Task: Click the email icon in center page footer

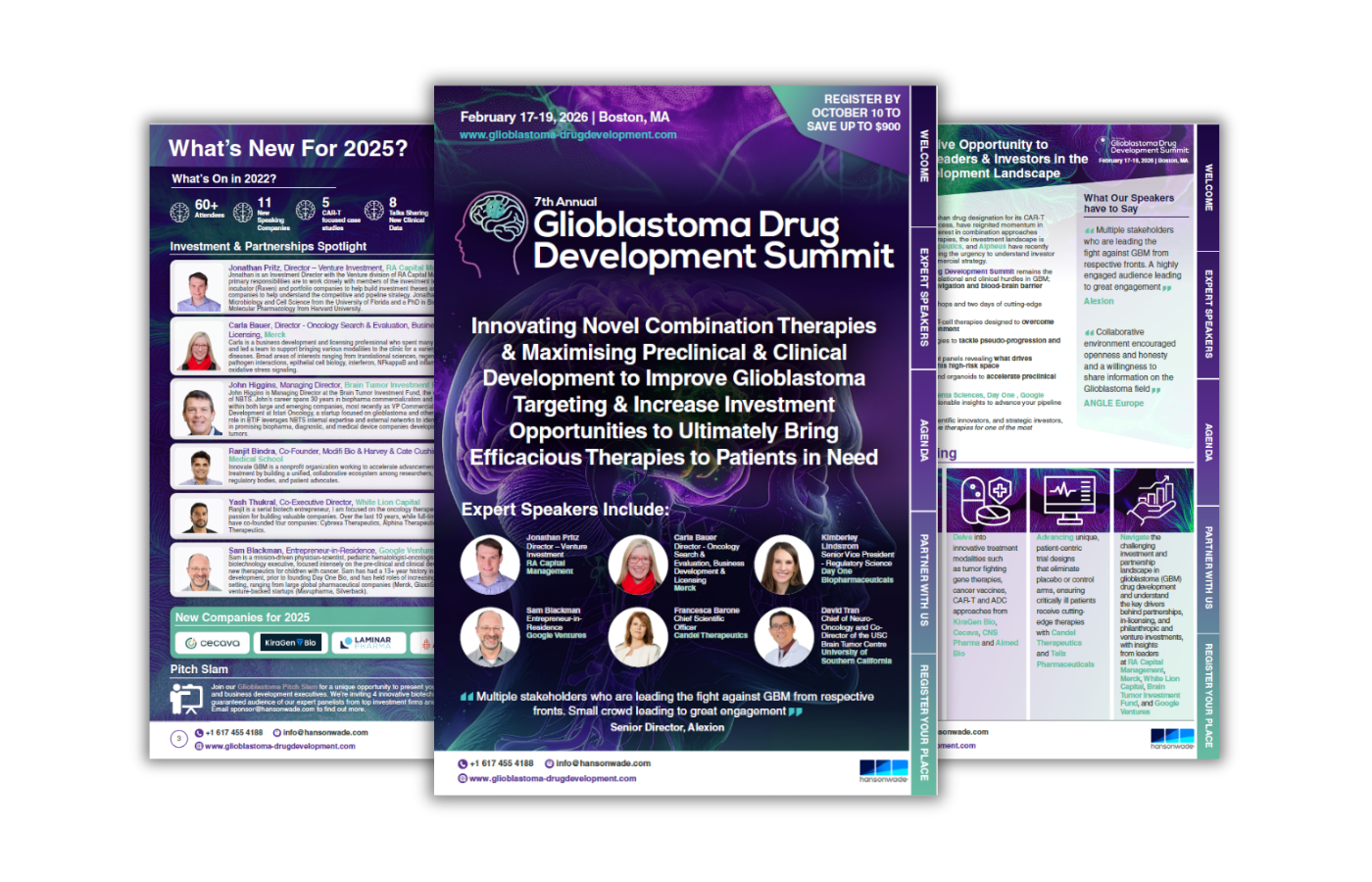Action: click(550, 763)
